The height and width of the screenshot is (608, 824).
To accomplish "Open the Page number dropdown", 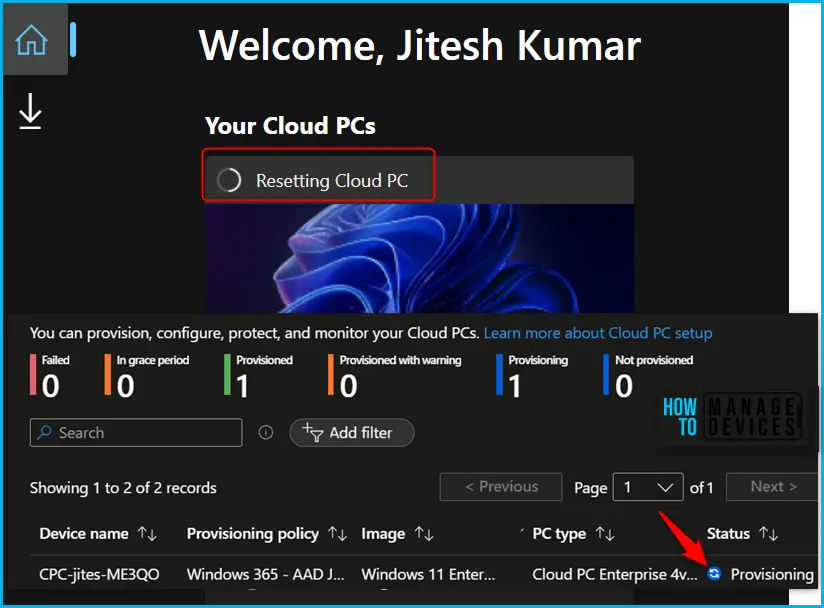I will (x=648, y=487).
